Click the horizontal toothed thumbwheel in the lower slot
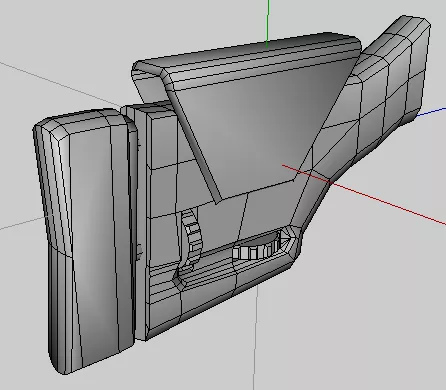446x390 pixels. 257,251
